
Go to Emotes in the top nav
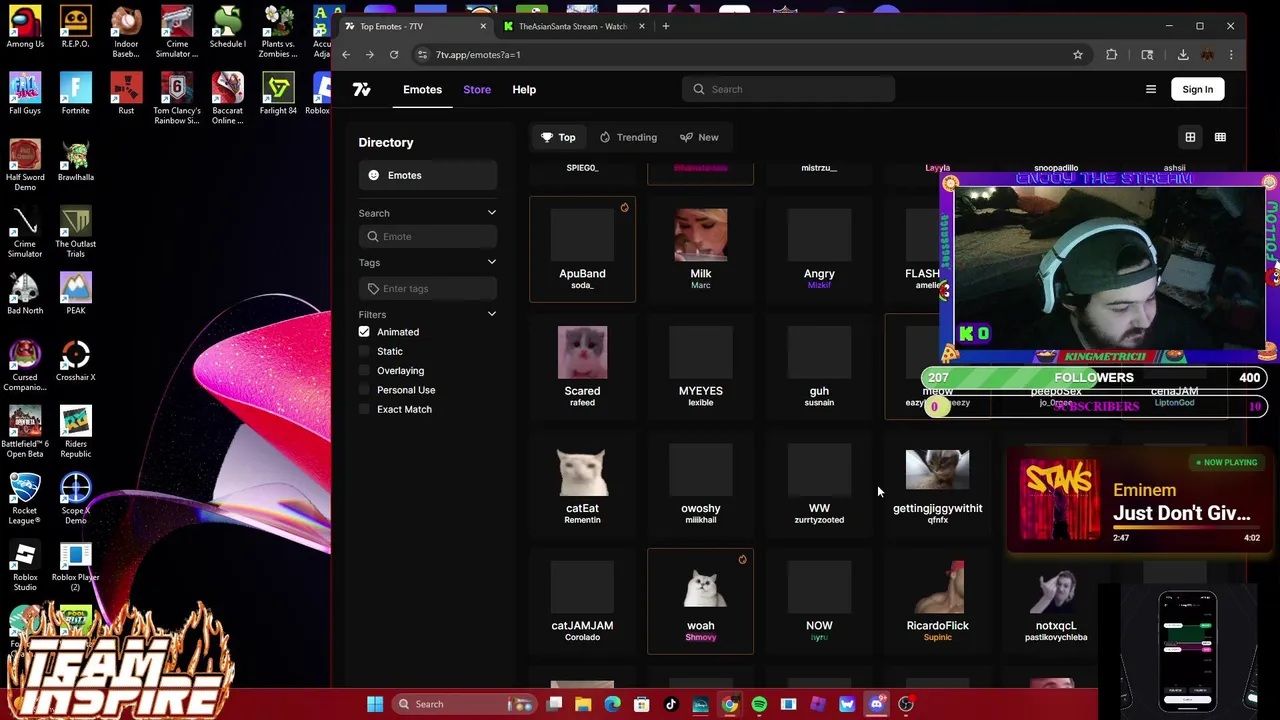pyautogui.click(x=422, y=89)
